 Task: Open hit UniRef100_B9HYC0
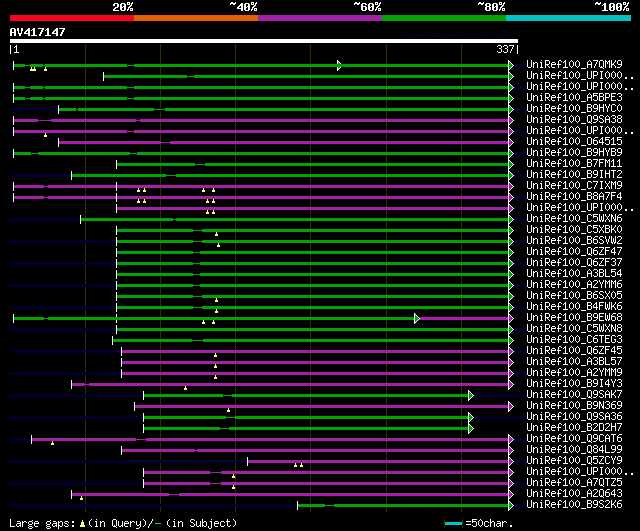(x=574, y=108)
